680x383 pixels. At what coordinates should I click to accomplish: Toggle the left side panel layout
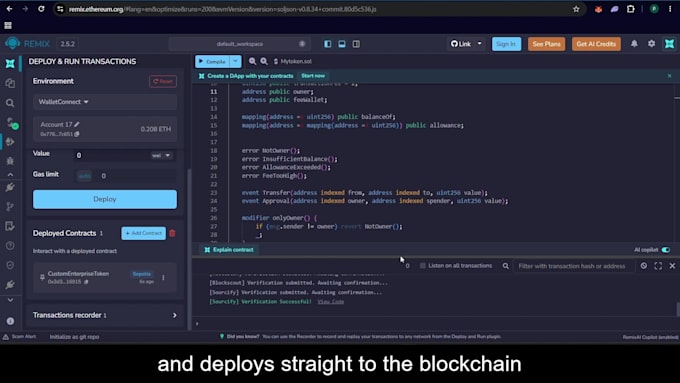pyautogui.click(x=328, y=44)
